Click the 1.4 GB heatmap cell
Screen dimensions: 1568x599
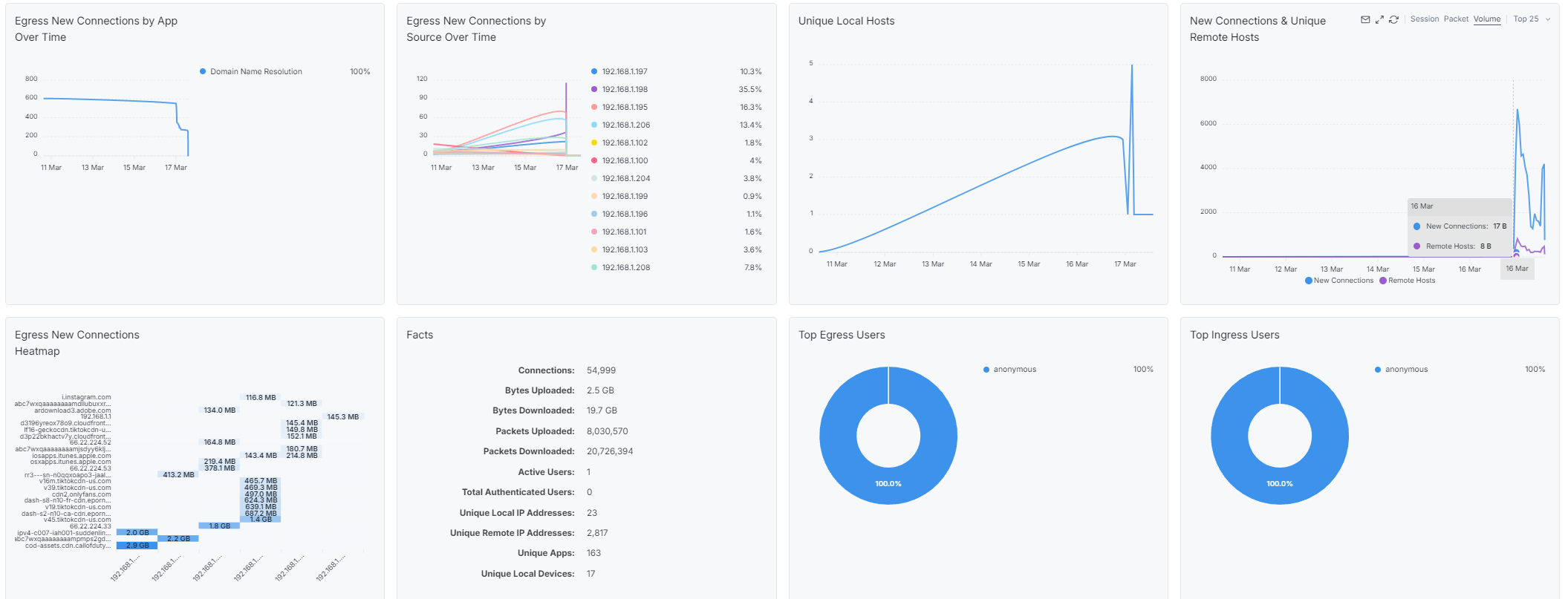[x=261, y=520]
